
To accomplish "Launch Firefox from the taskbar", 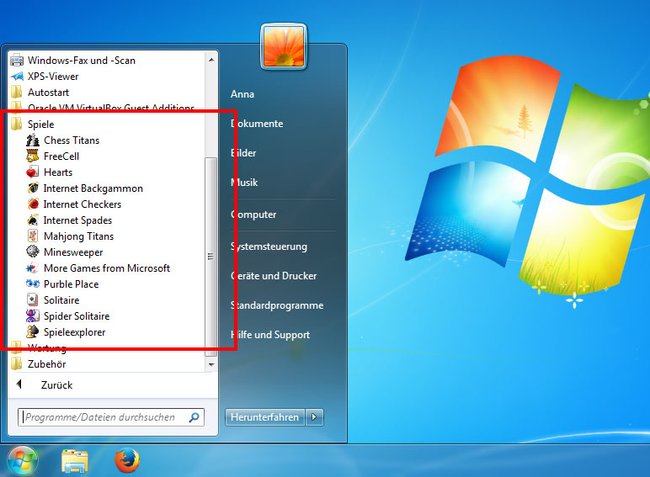I will coord(127,460).
